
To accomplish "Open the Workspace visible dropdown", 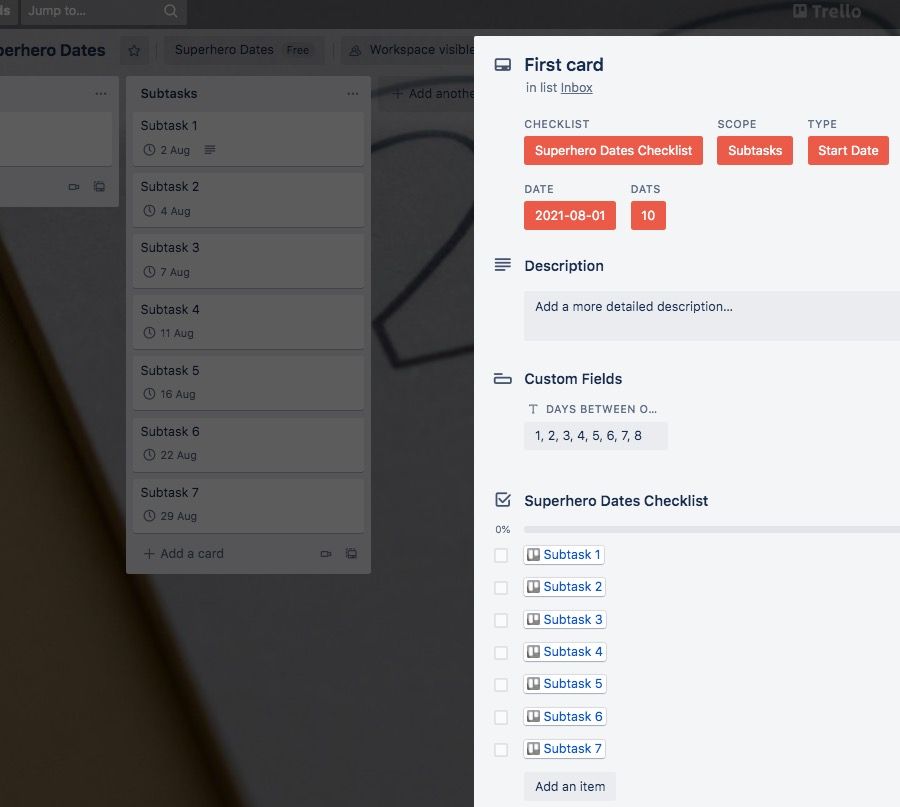I will [409, 50].
